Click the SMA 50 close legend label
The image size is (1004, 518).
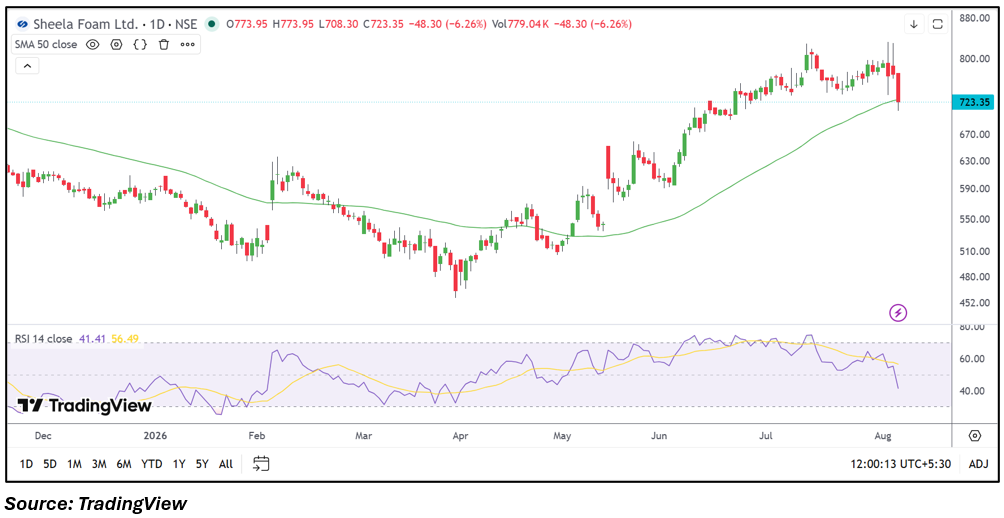pyautogui.click(x=46, y=44)
